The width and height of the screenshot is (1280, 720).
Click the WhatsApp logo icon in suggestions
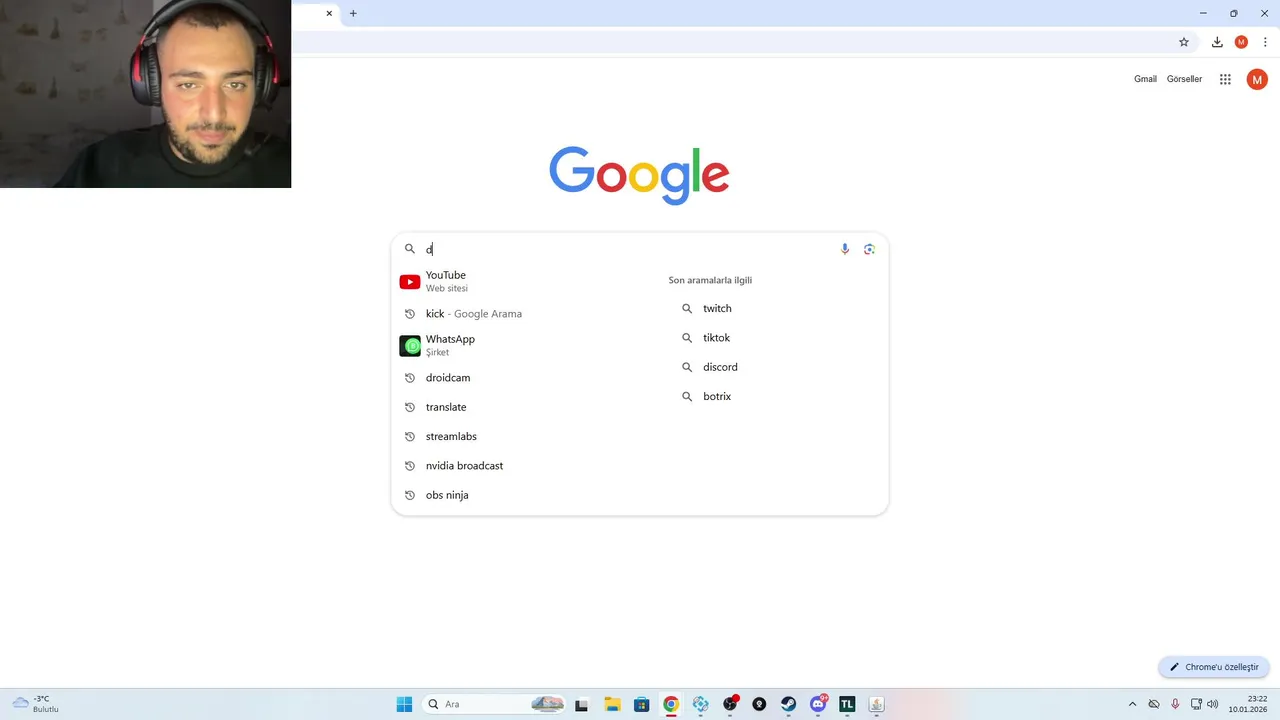click(x=410, y=346)
